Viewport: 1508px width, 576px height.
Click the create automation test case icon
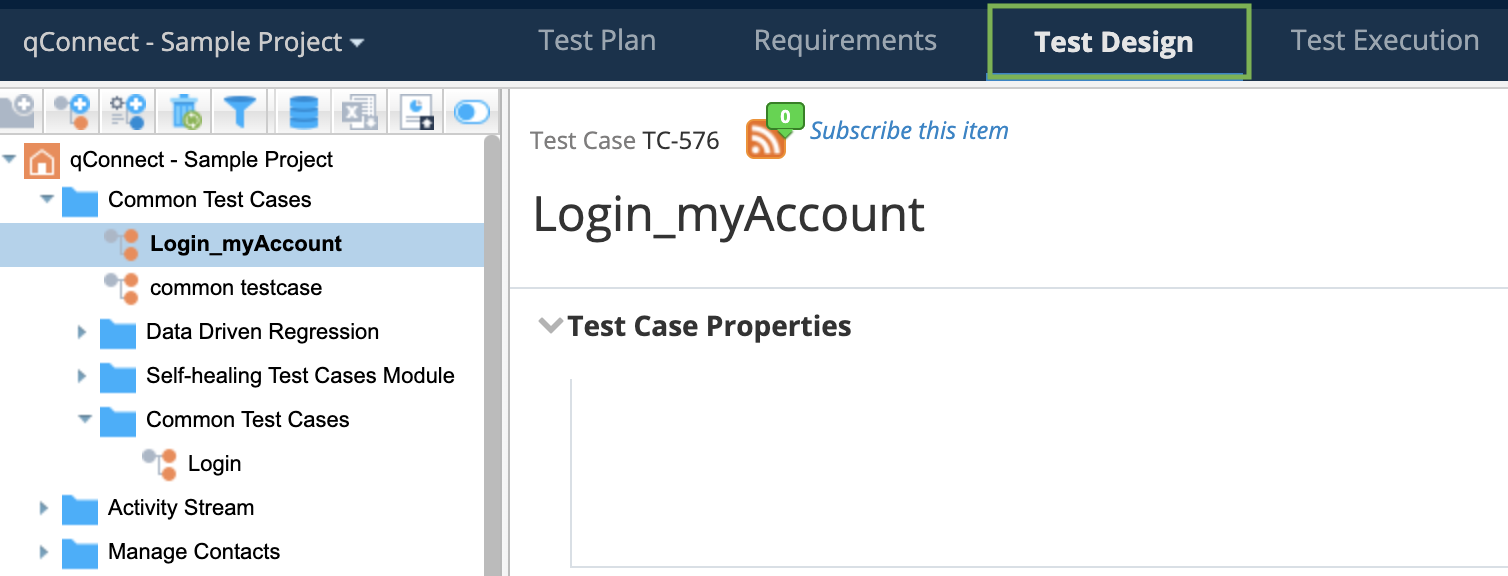click(x=128, y=111)
